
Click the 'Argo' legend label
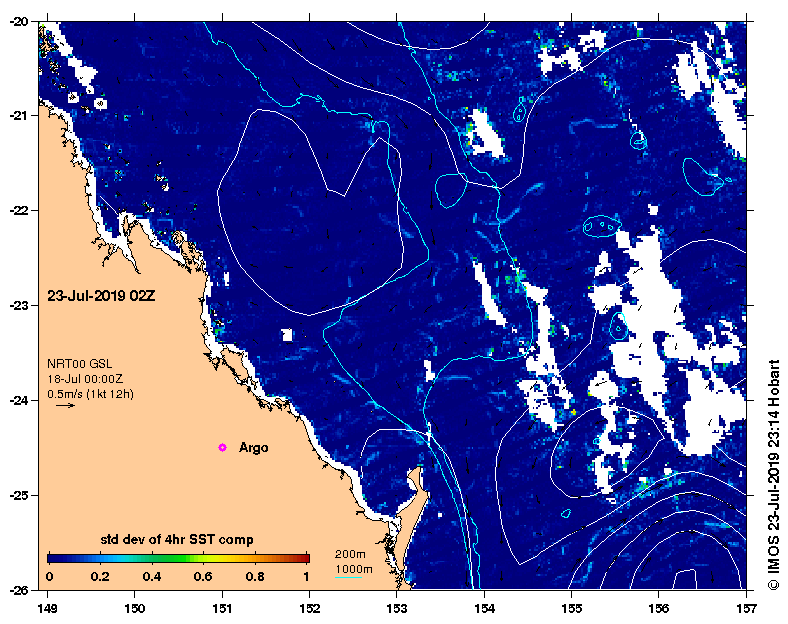pyautogui.click(x=253, y=447)
